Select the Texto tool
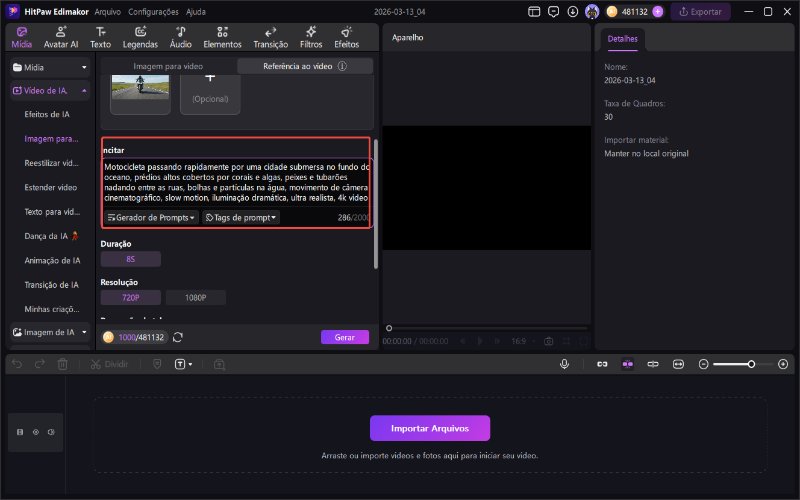This screenshot has height=500, width=800. 101,37
